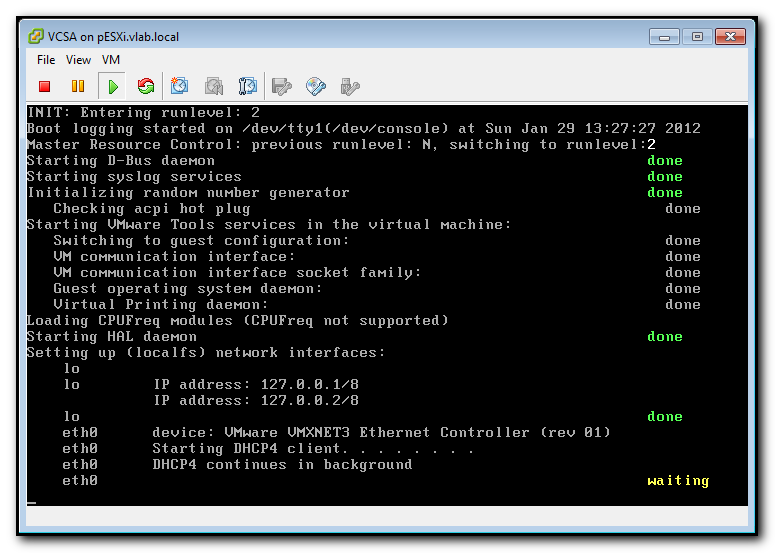The width and height of the screenshot is (775, 553).
Task: Click 'Master Resource Control' line
Action: pos(341,145)
